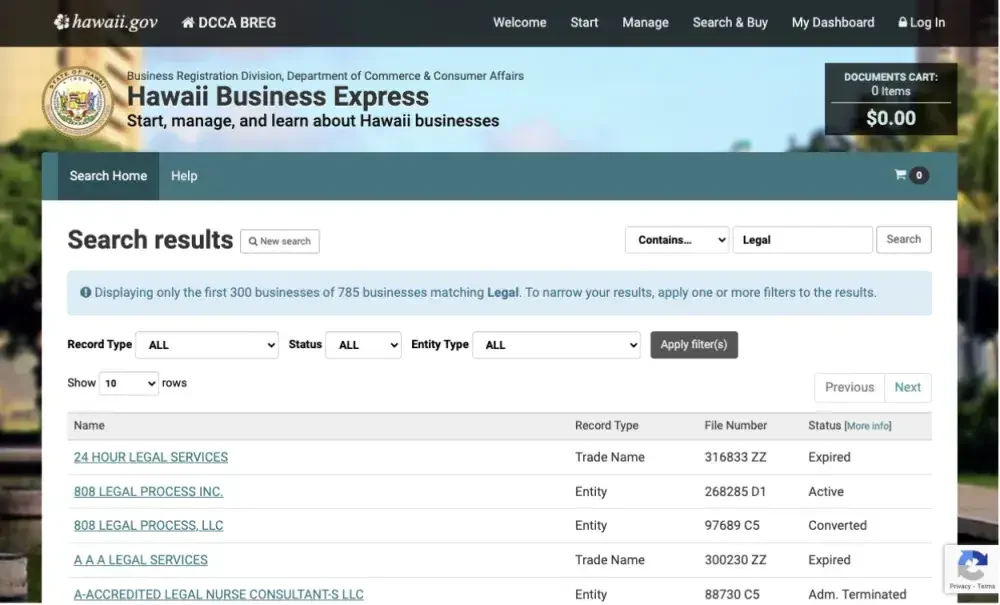Expand the Status filter dropdown
Image resolution: width=1000 pixels, height=605 pixels.
coord(364,345)
